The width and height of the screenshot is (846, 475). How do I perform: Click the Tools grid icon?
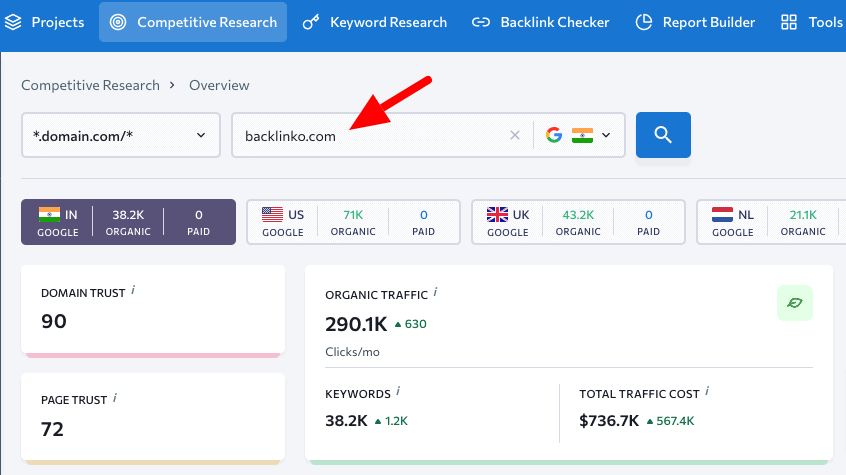pyautogui.click(x=789, y=22)
